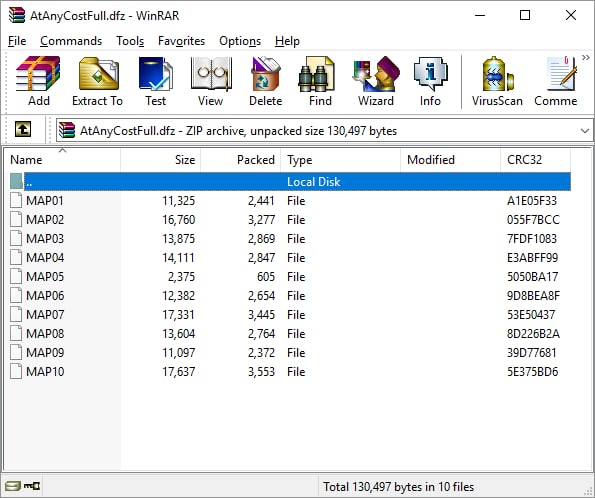This screenshot has height=498, width=595.
Task: Open the archive path dropdown
Action: point(584,131)
